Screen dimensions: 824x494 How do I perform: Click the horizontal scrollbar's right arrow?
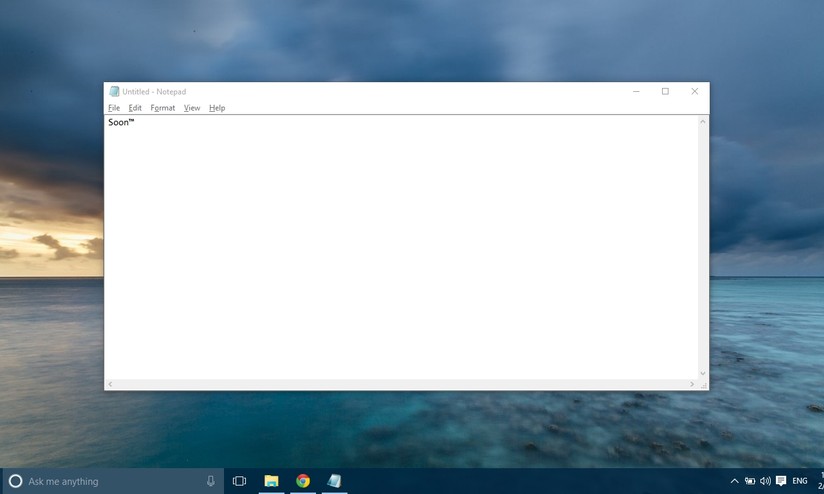click(692, 384)
